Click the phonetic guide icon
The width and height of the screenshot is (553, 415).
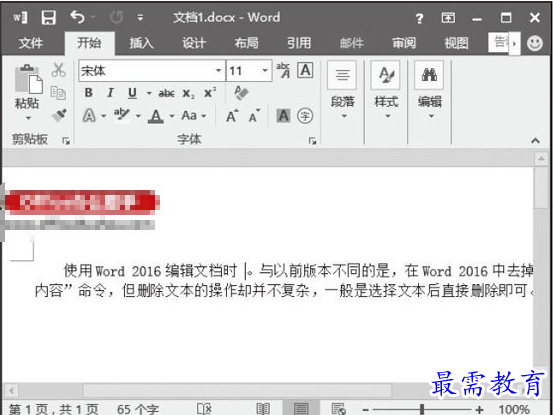point(284,70)
